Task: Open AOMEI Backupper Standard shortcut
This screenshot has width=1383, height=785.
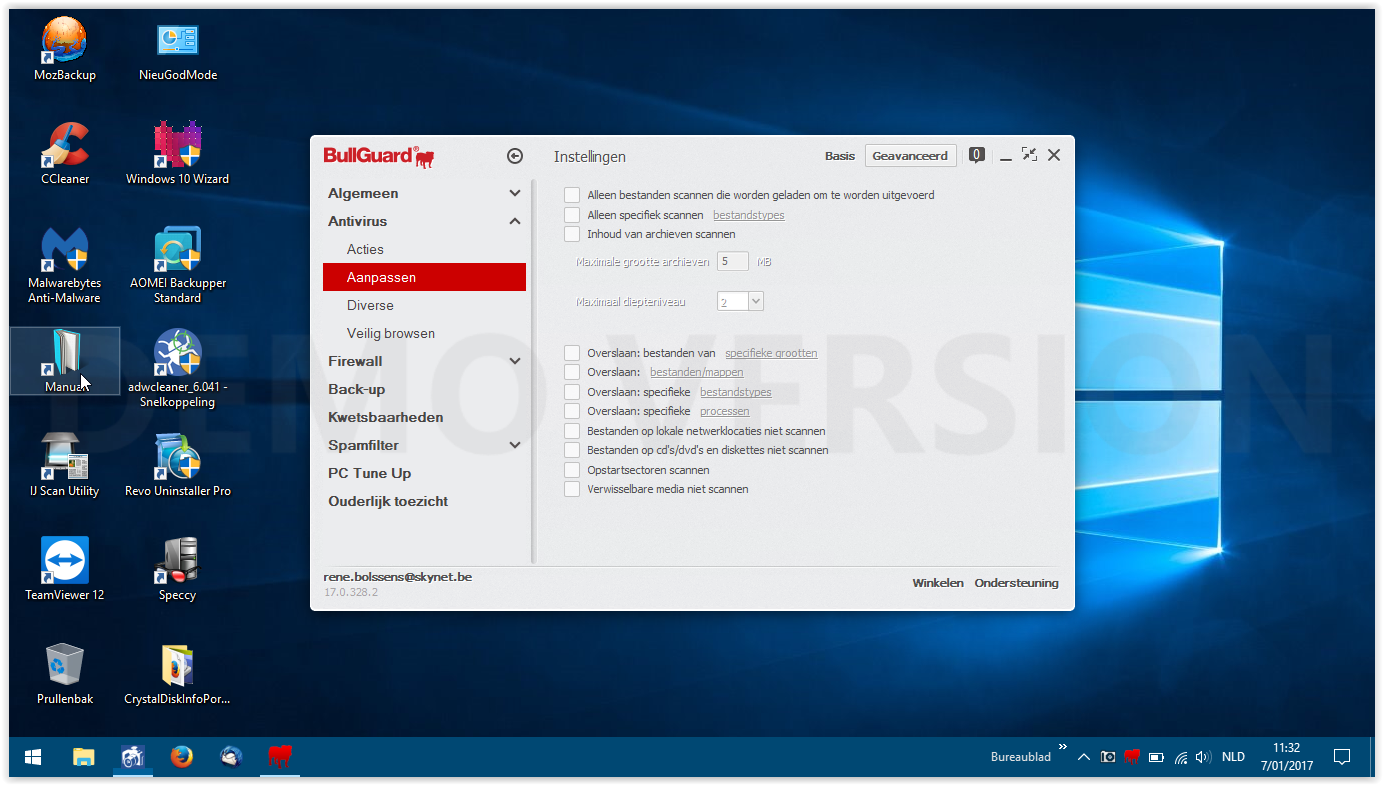Action: (x=178, y=266)
